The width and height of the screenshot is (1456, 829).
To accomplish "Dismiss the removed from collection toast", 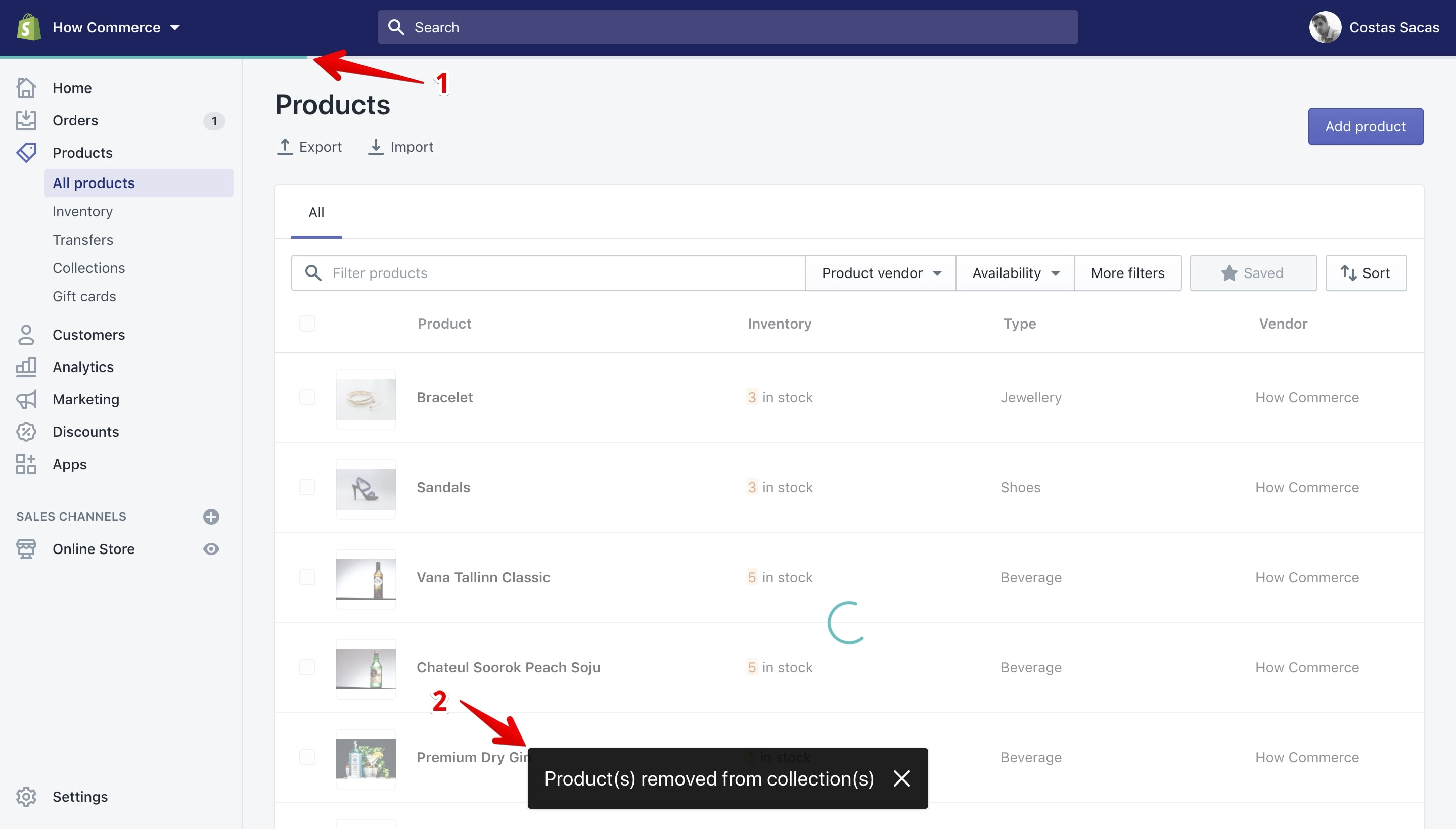I will (901, 778).
